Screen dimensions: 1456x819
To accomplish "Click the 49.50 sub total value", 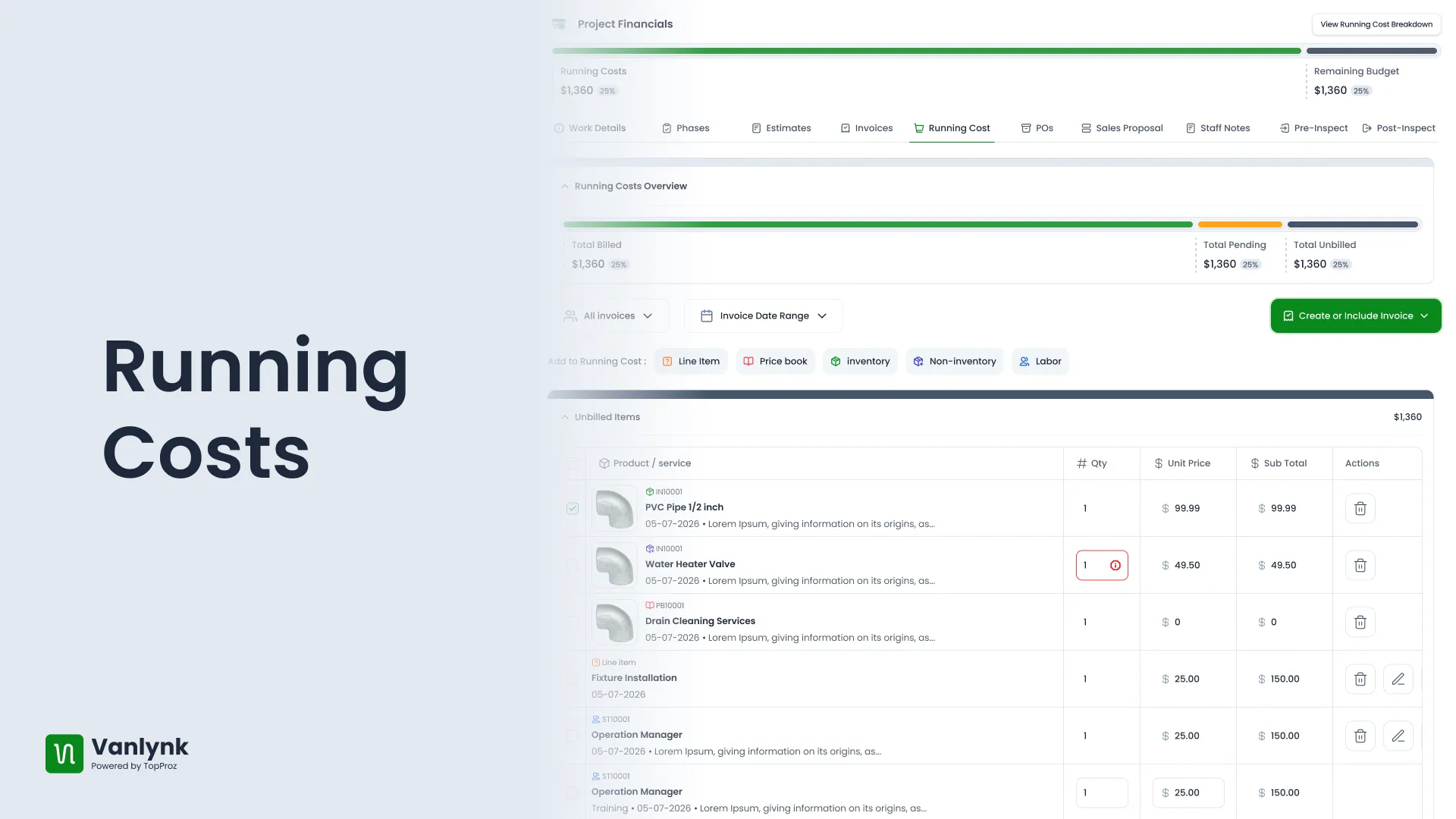I will [1283, 565].
